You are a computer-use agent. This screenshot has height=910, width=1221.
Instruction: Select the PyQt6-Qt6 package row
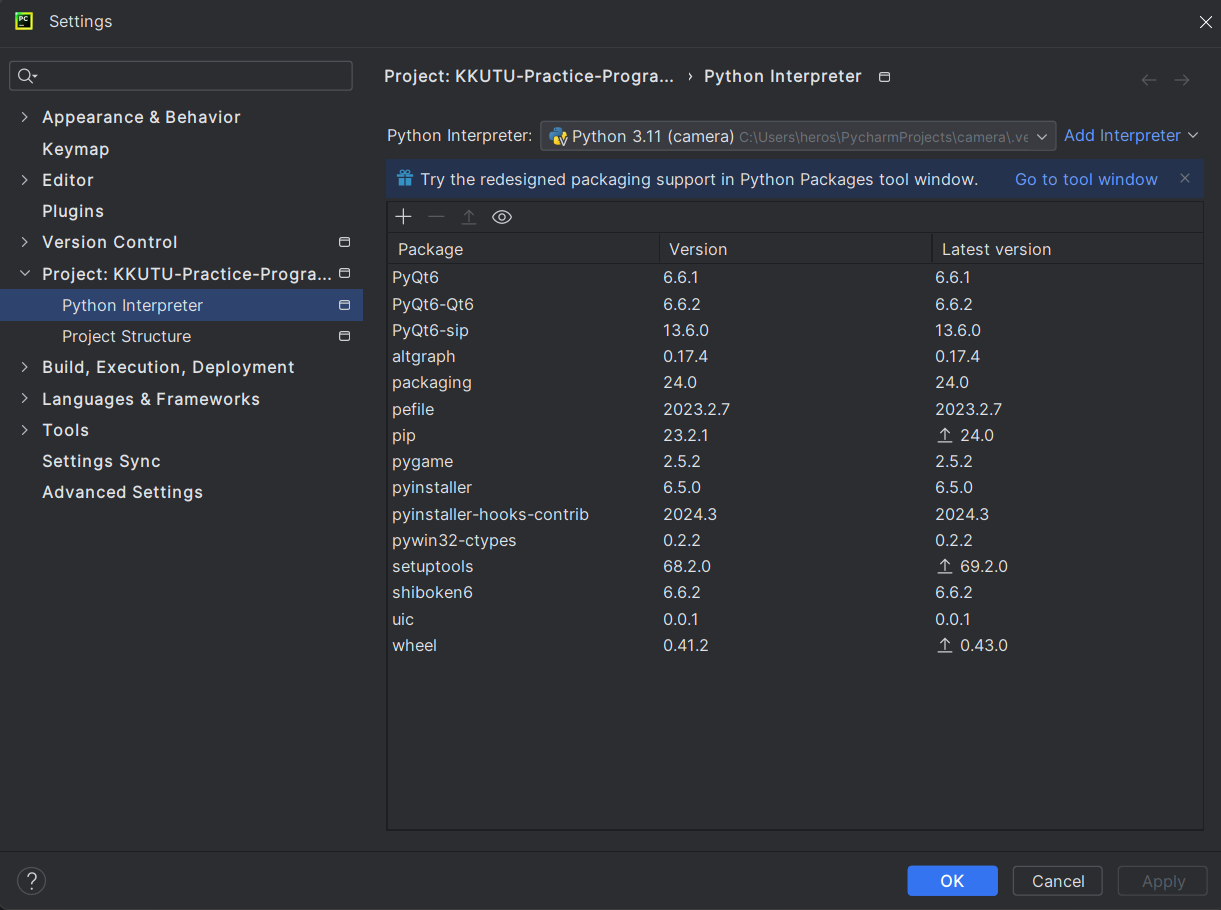pyautogui.click(x=795, y=304)
